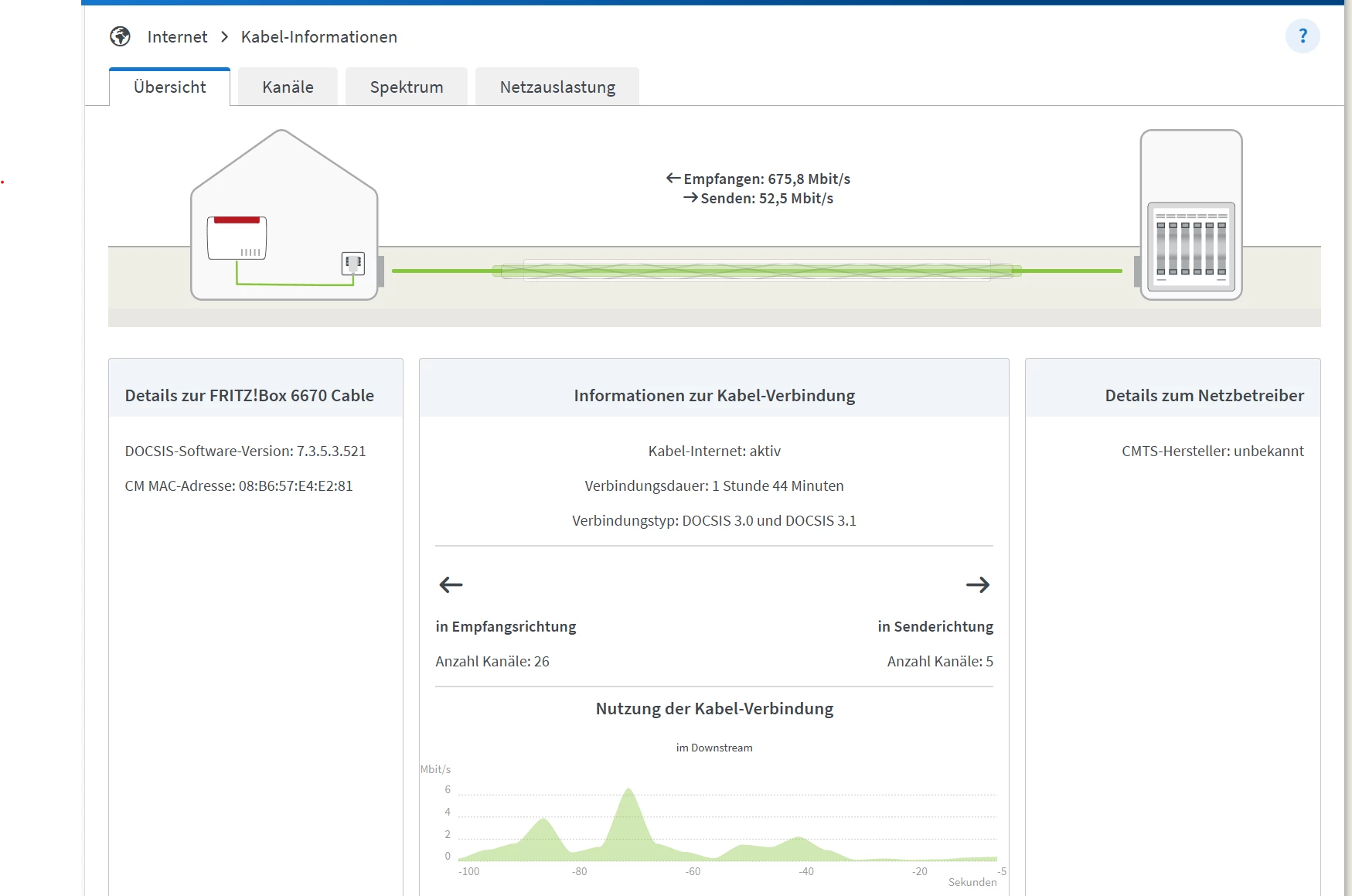Screen dimensions: 1352x896
Task: Click the green coaxial cable graphic
Action: [x=757, y=271]
